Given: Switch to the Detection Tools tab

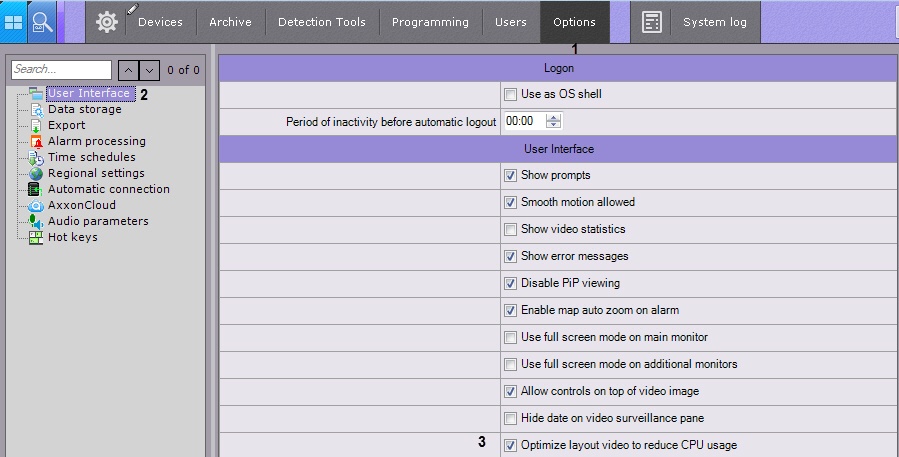Looking at the screenshot, I should [322, 22].
